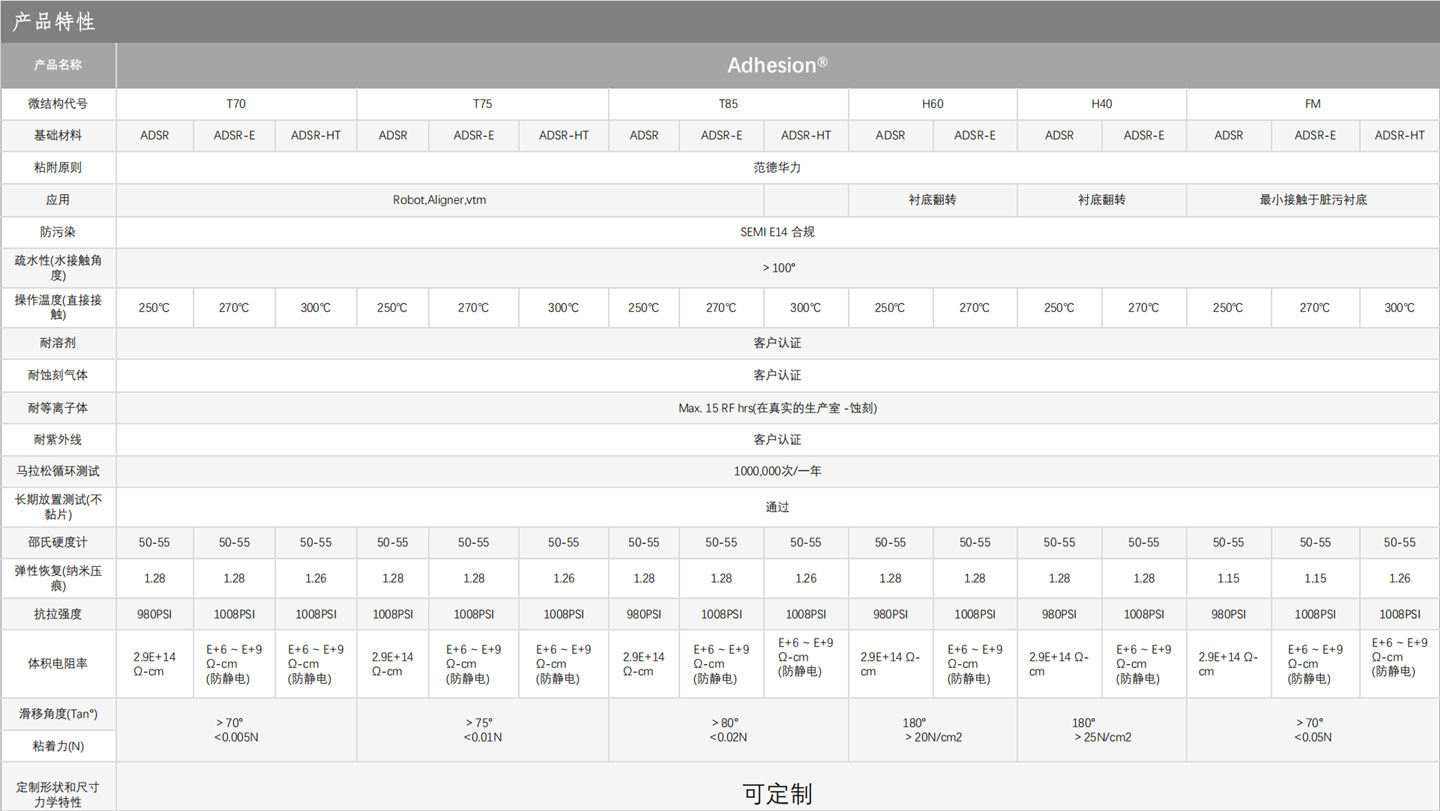
Task: Select the SEMI E14 合规 cell
Action: pyautogui.click(x=777, y=232)
